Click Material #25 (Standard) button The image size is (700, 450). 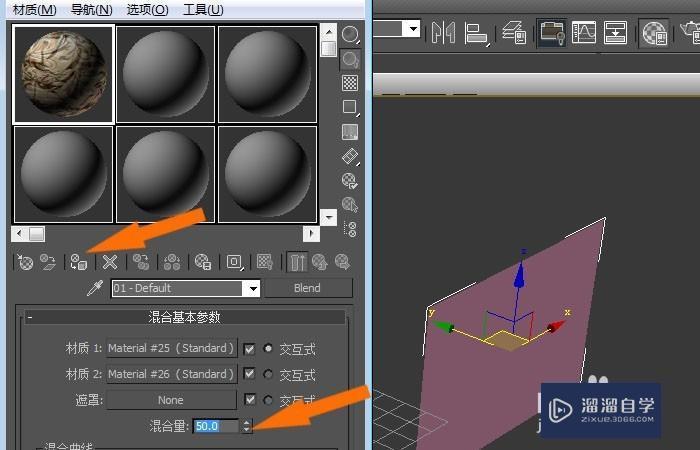171,348
